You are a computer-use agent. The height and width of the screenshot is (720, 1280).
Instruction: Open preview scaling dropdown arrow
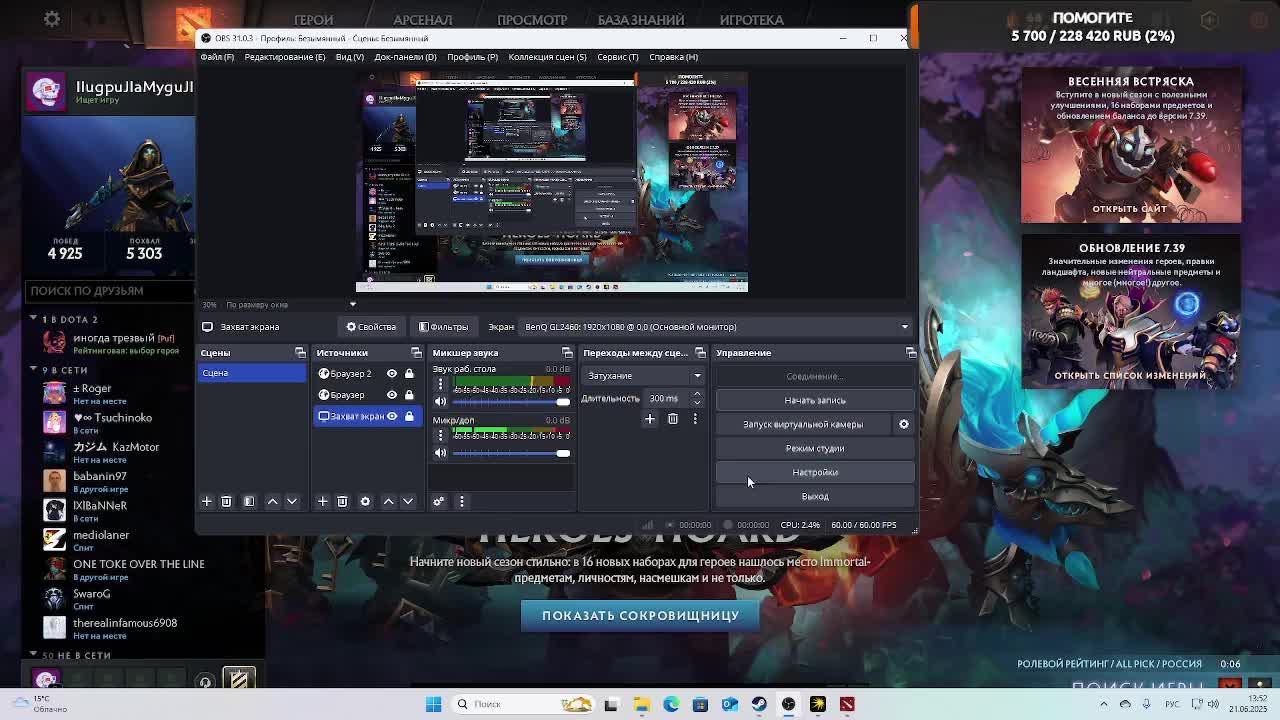click(352, 305)
